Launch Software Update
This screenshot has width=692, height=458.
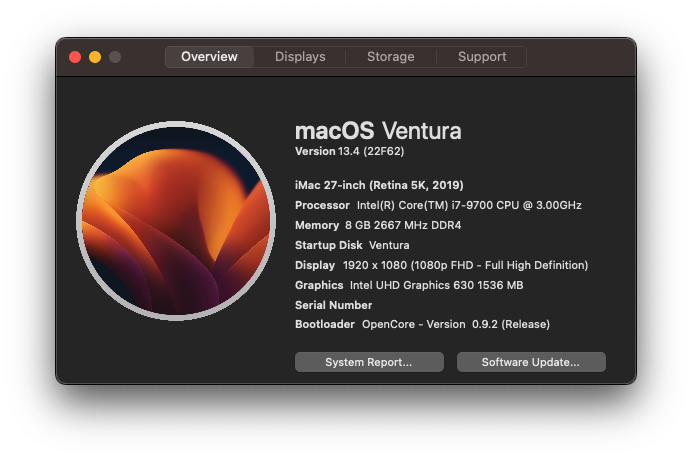pyautogui.click(x=531, y=362)
